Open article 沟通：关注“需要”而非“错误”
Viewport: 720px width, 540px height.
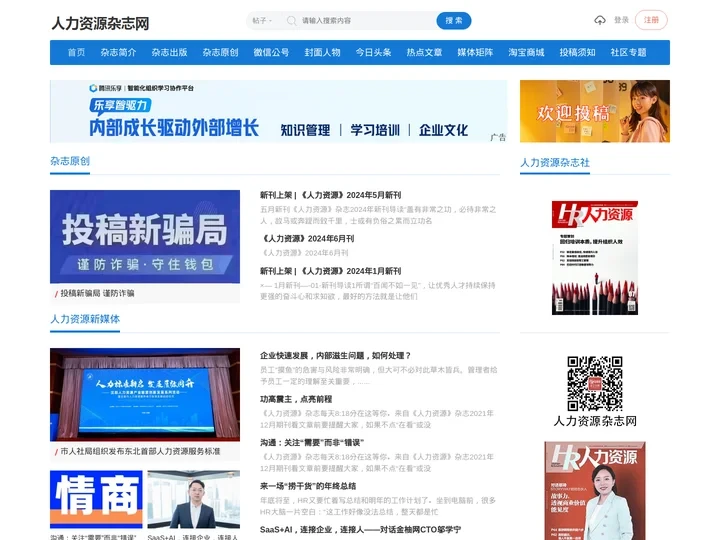click(x=312, y=443)
